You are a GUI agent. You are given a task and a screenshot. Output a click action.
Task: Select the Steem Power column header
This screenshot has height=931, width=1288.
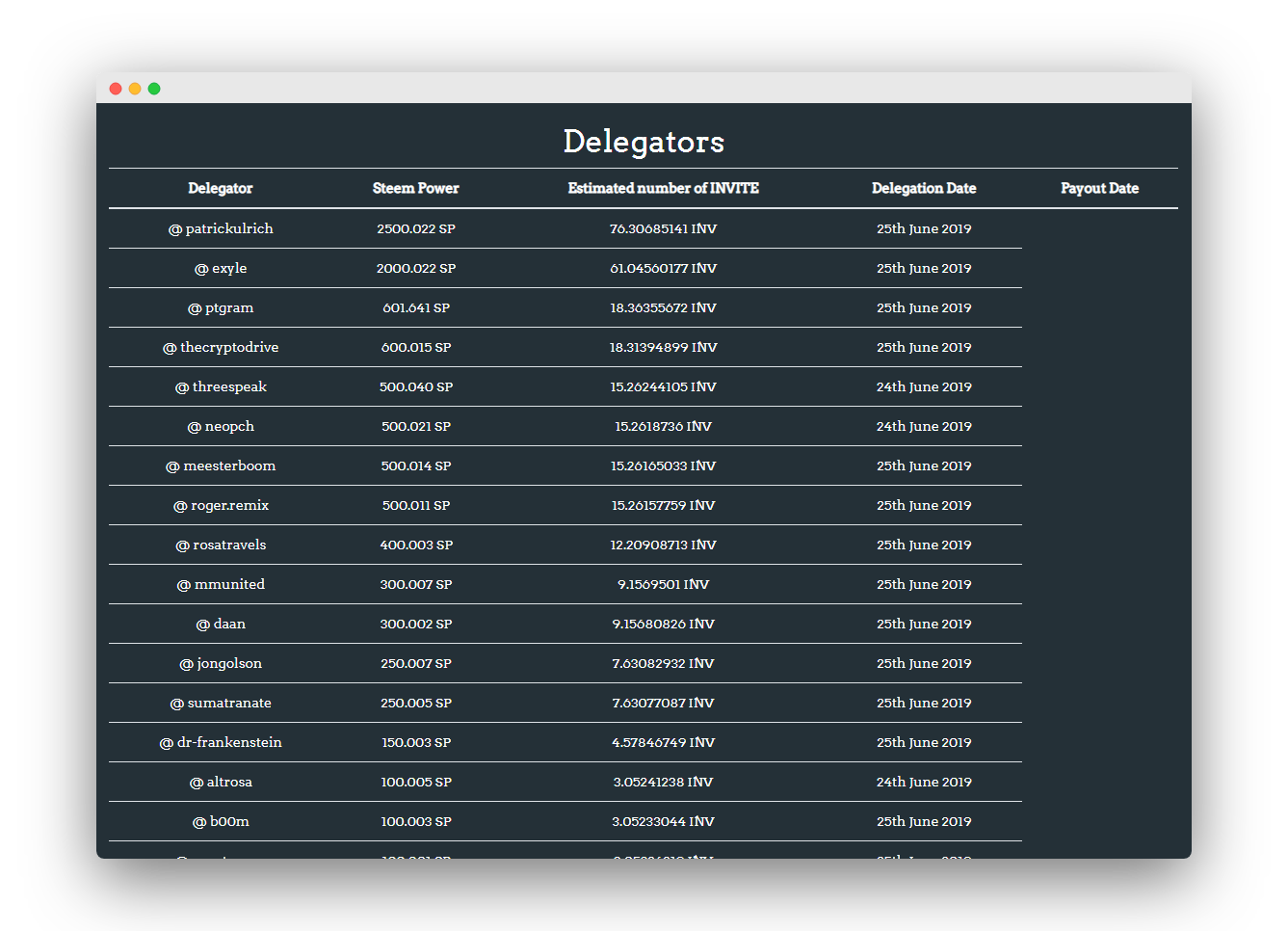pyautogui.click(x=416, y=188)
